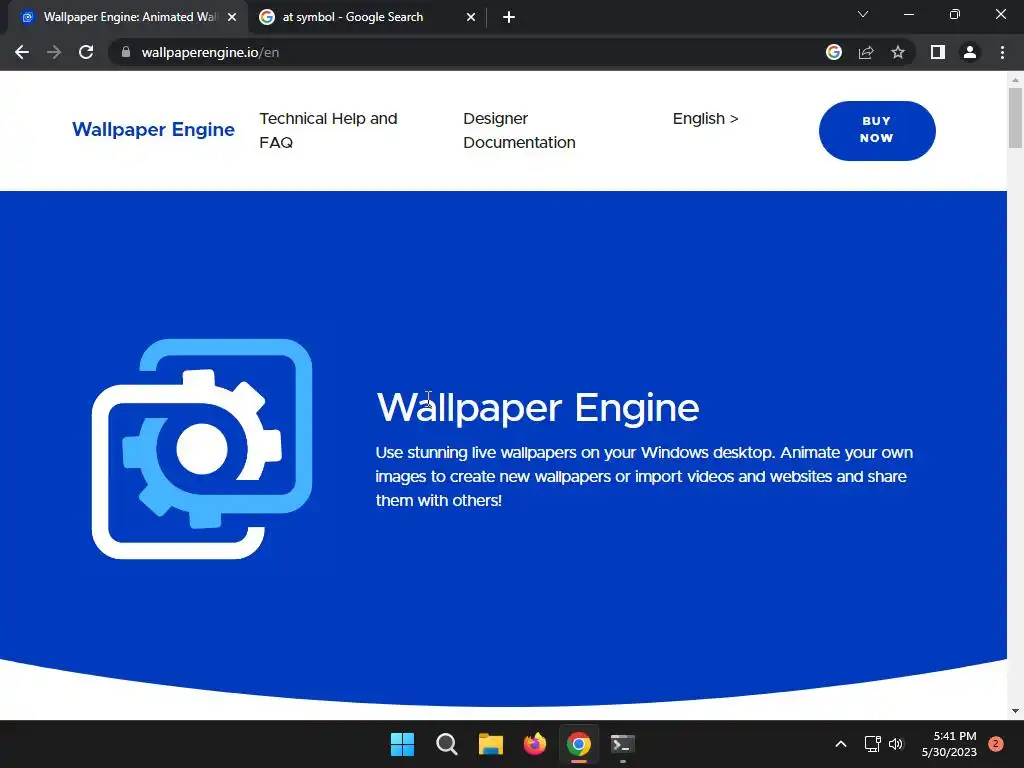This screenshot has height=768, width=1024.
Task: Close the Wallpaper Engine tab
Action: point(232,17)
